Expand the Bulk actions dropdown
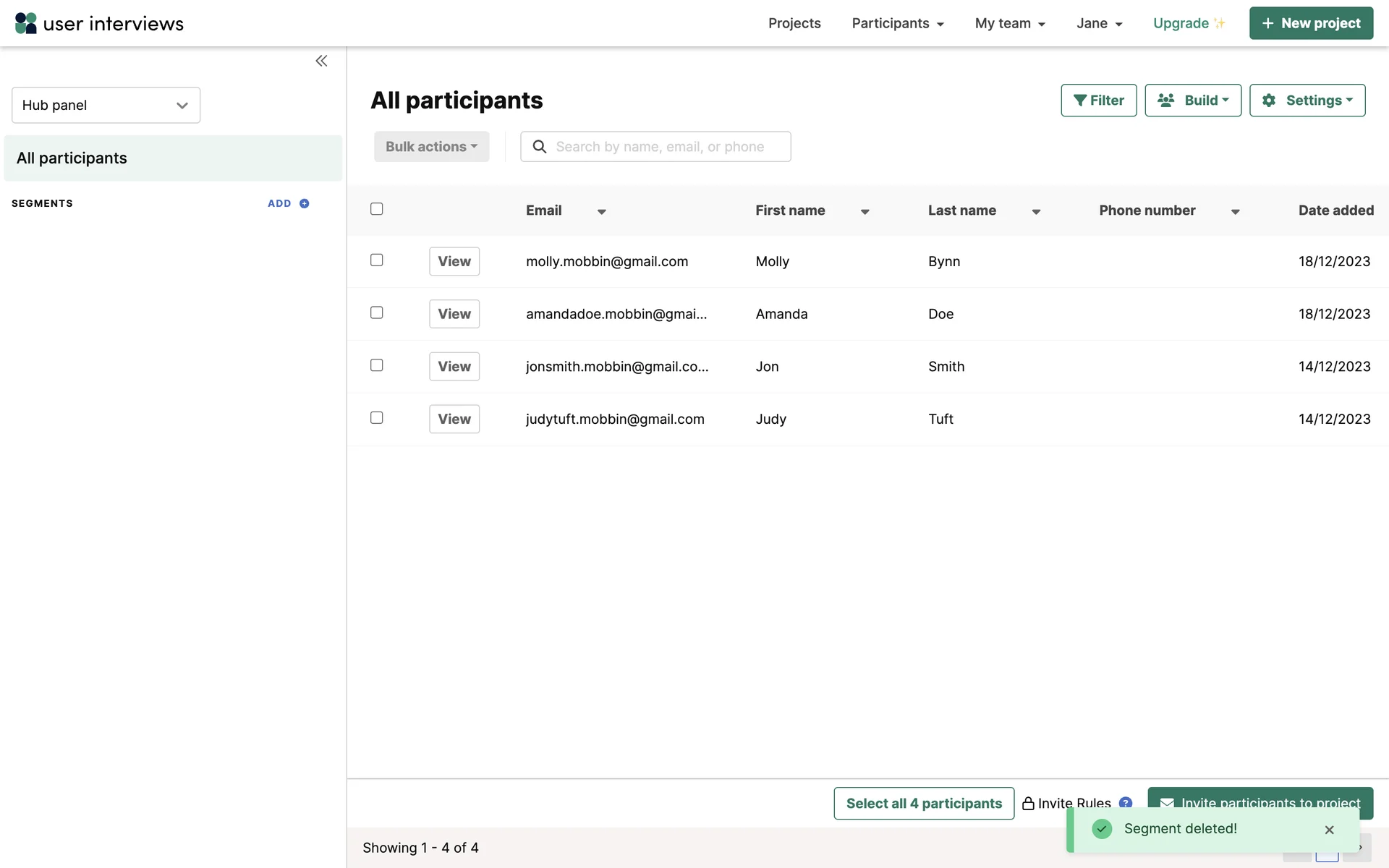This screenshot has height=868, width=1389. point(431,147)
